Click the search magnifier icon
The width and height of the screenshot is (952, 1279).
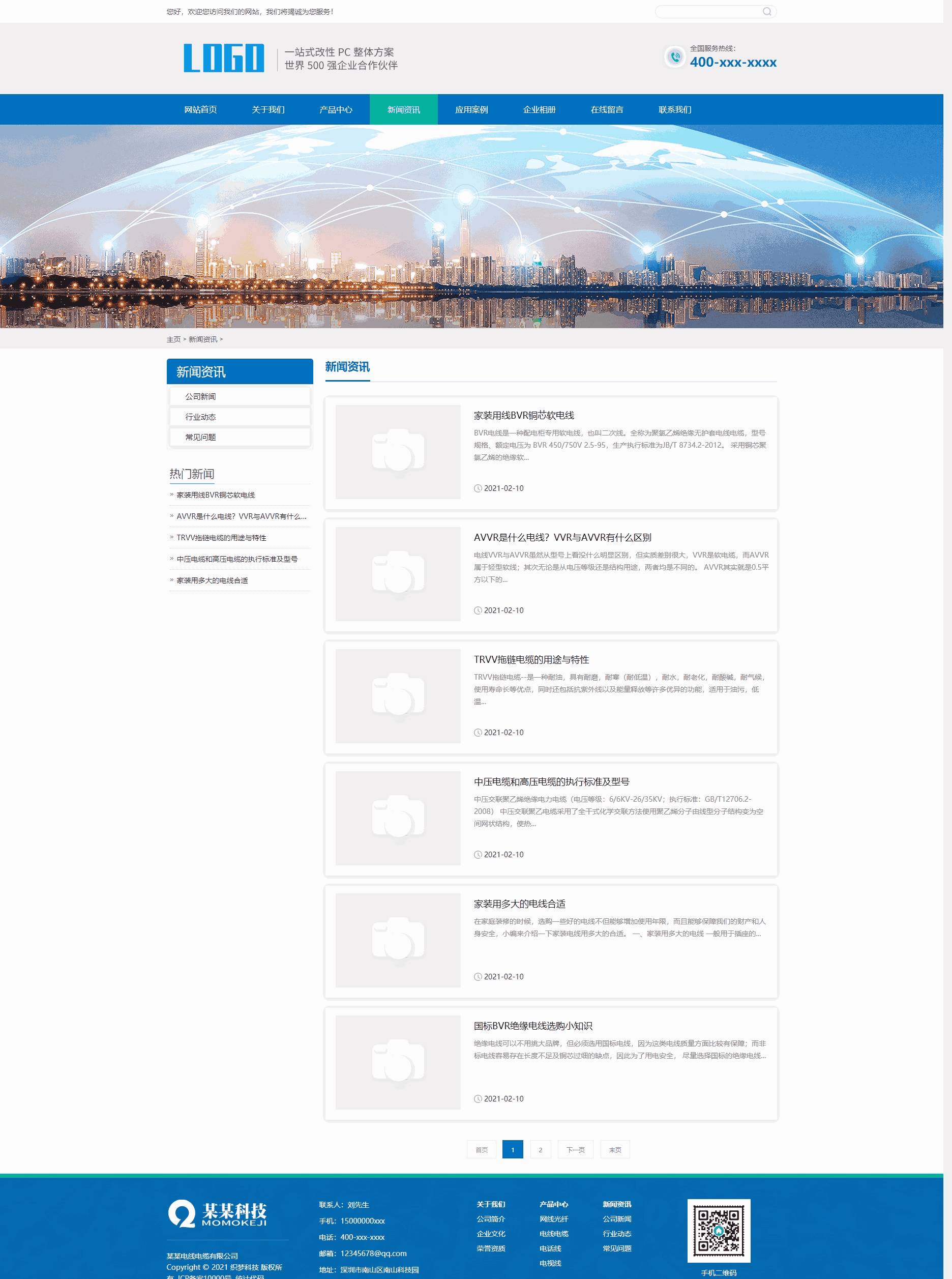pos(766,12)
